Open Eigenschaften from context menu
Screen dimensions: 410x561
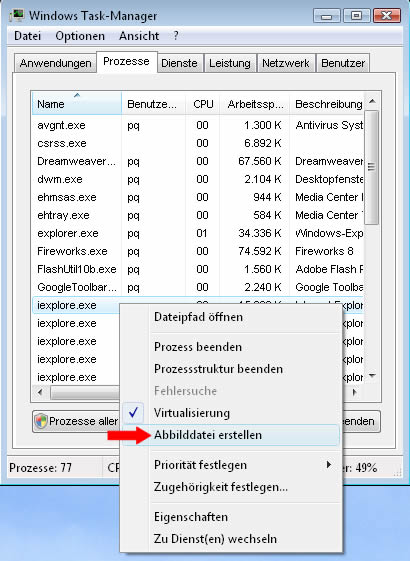[231, 517]
